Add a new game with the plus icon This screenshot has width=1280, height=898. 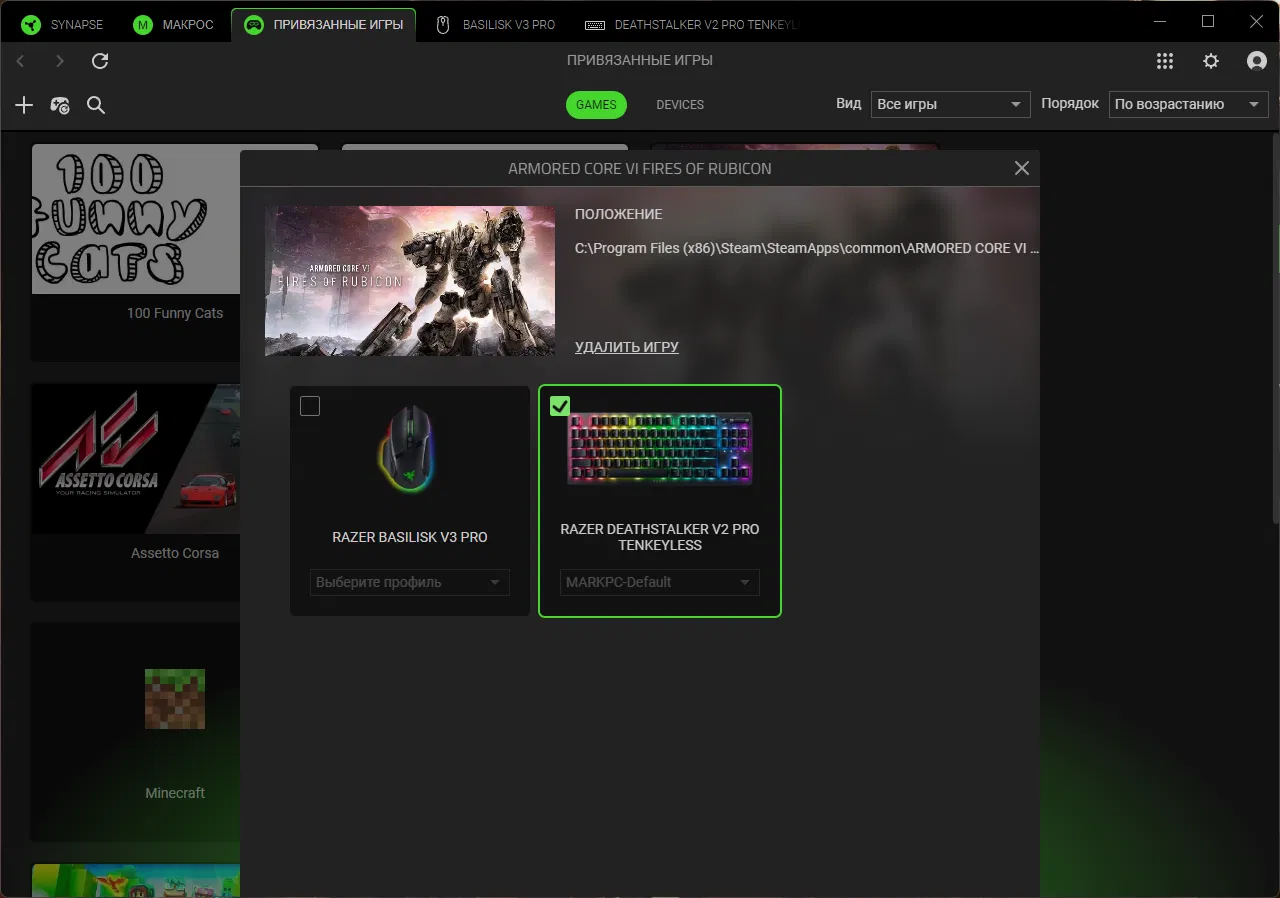pos(24,105)
